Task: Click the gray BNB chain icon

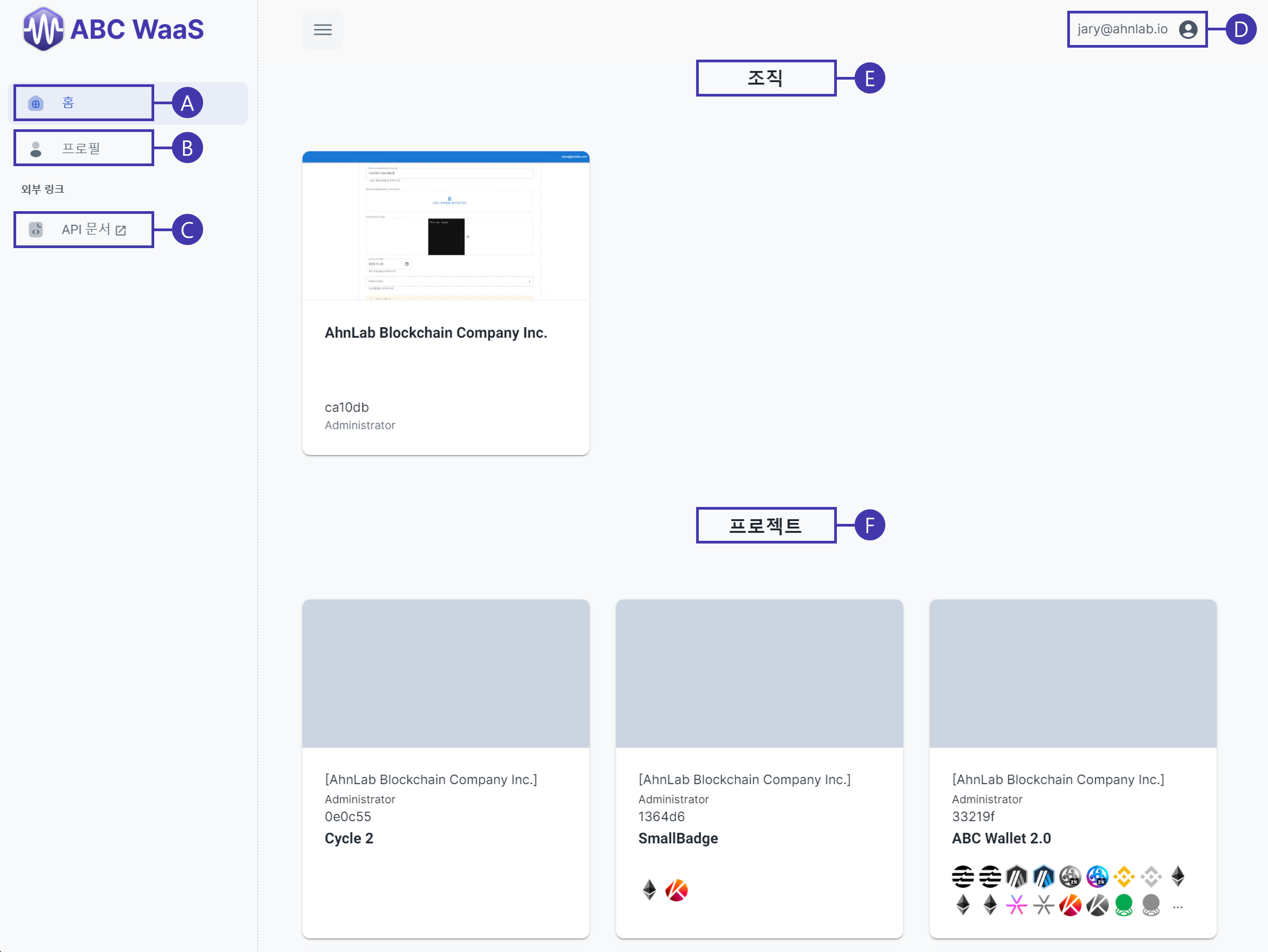Action: [x=1151, y=876]
